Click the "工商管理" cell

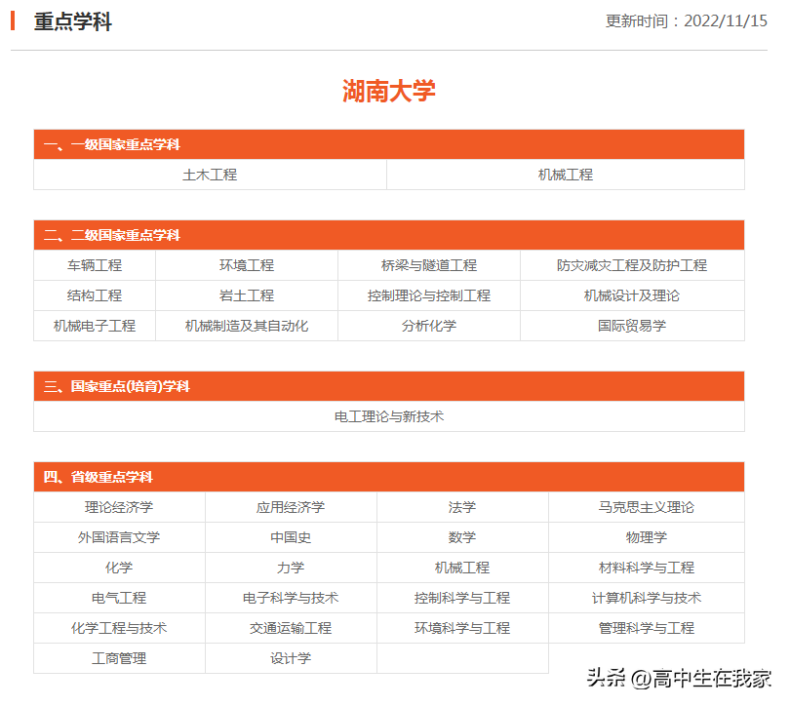pyautogui.click(x=119, y=659)
